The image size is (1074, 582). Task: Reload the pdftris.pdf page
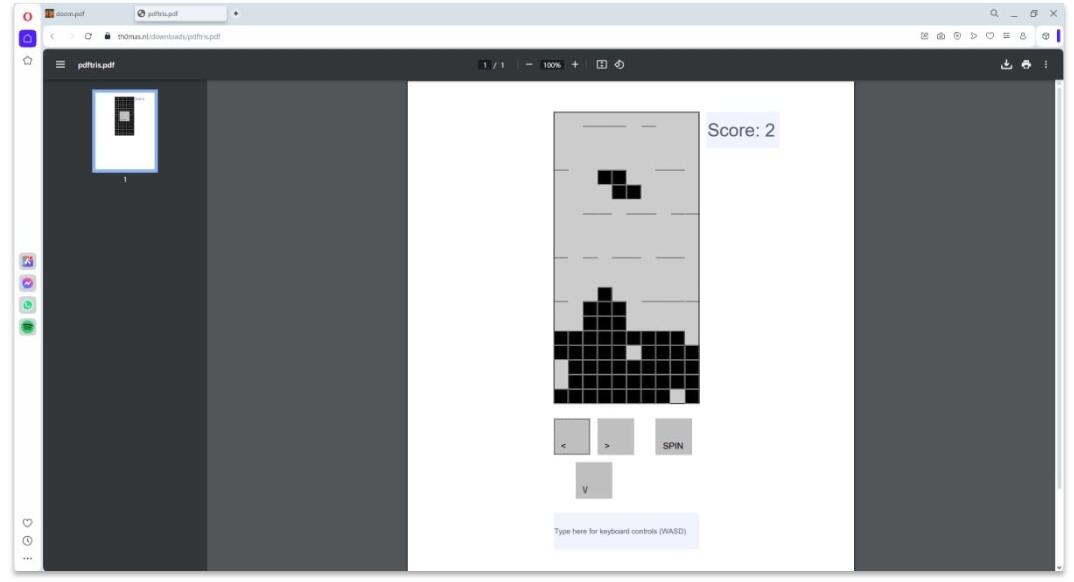click(88, 36)
